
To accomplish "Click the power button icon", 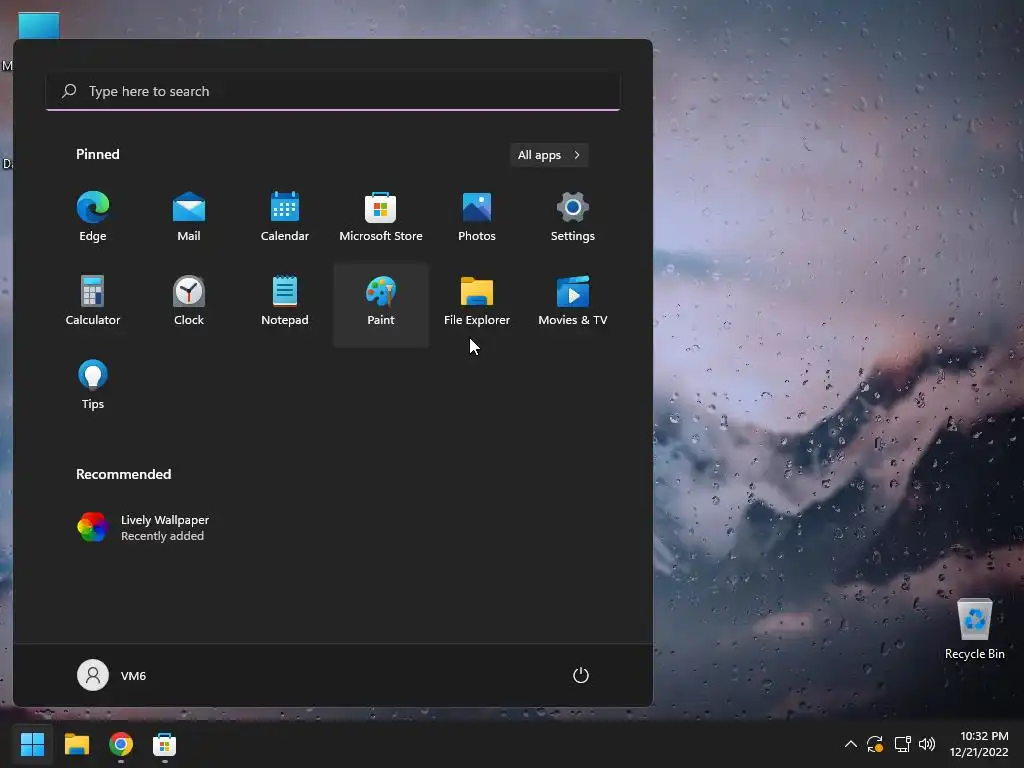I will coord(581,675).
